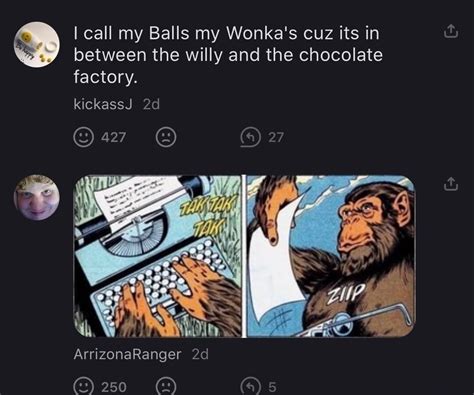Open the typewriter comic panel image
Image resolution: width=474 pixels, height=395 pixels.
point(157,256)
